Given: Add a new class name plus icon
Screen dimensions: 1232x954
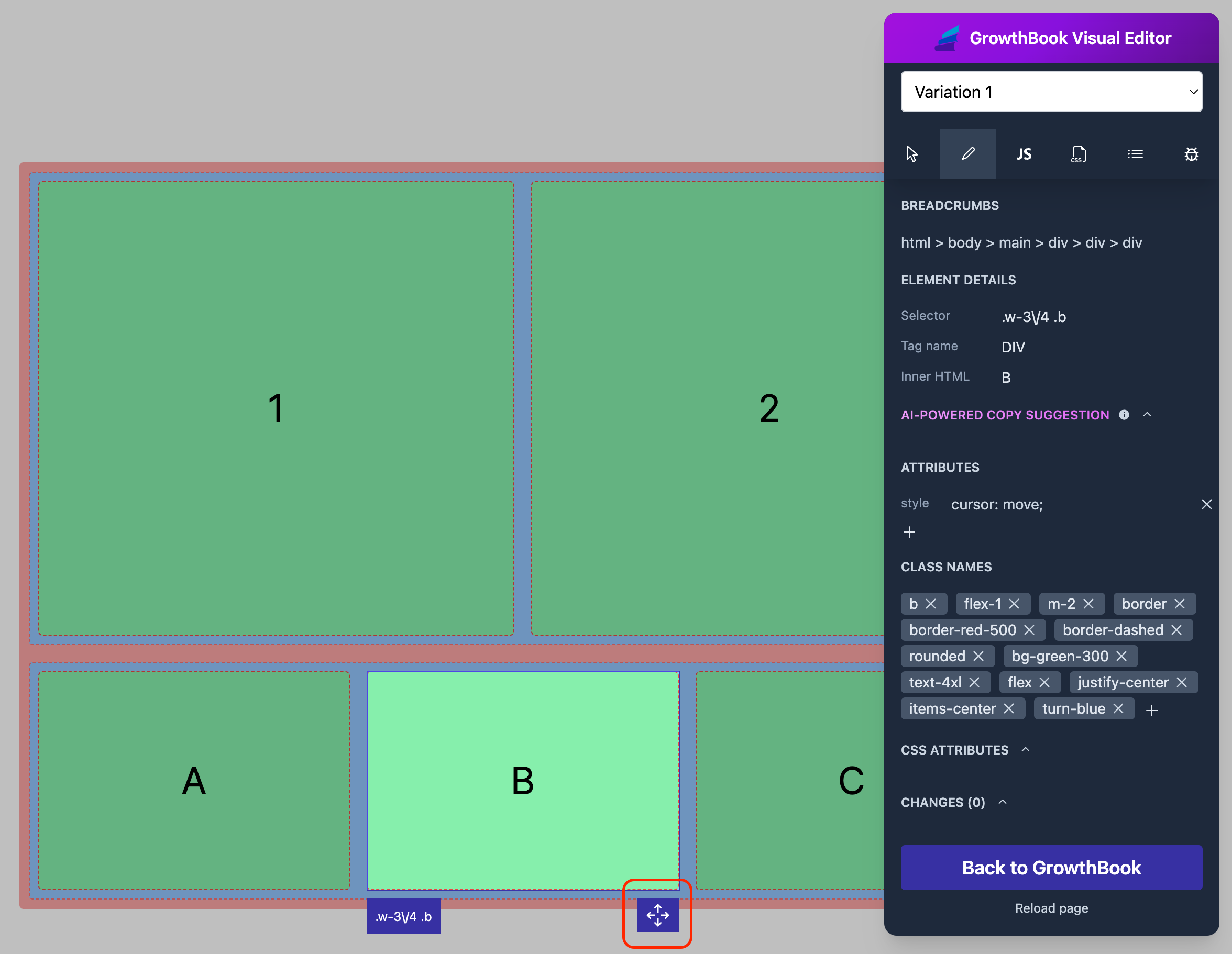Looking at the screenshot, I should tap(1152, 711).
